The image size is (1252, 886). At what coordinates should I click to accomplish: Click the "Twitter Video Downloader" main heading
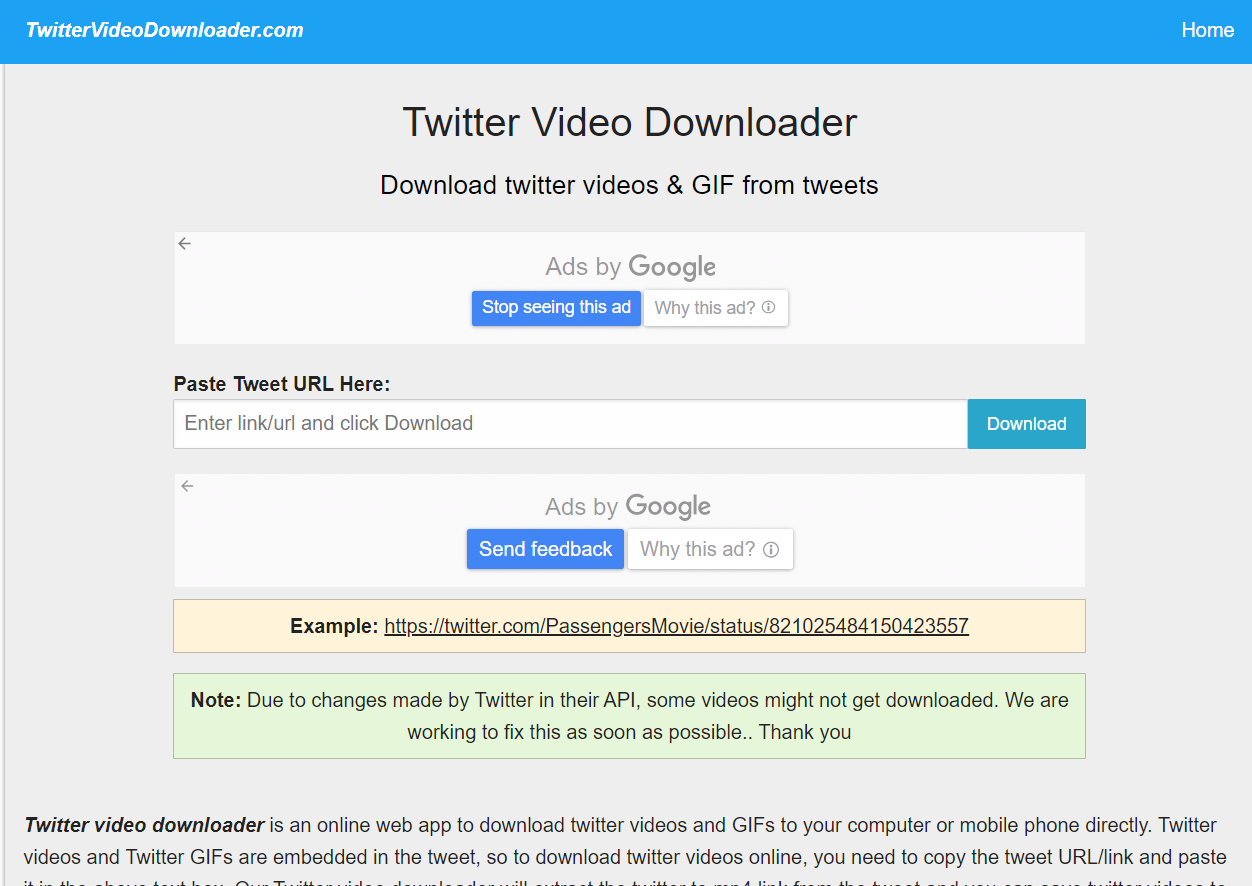629,123
